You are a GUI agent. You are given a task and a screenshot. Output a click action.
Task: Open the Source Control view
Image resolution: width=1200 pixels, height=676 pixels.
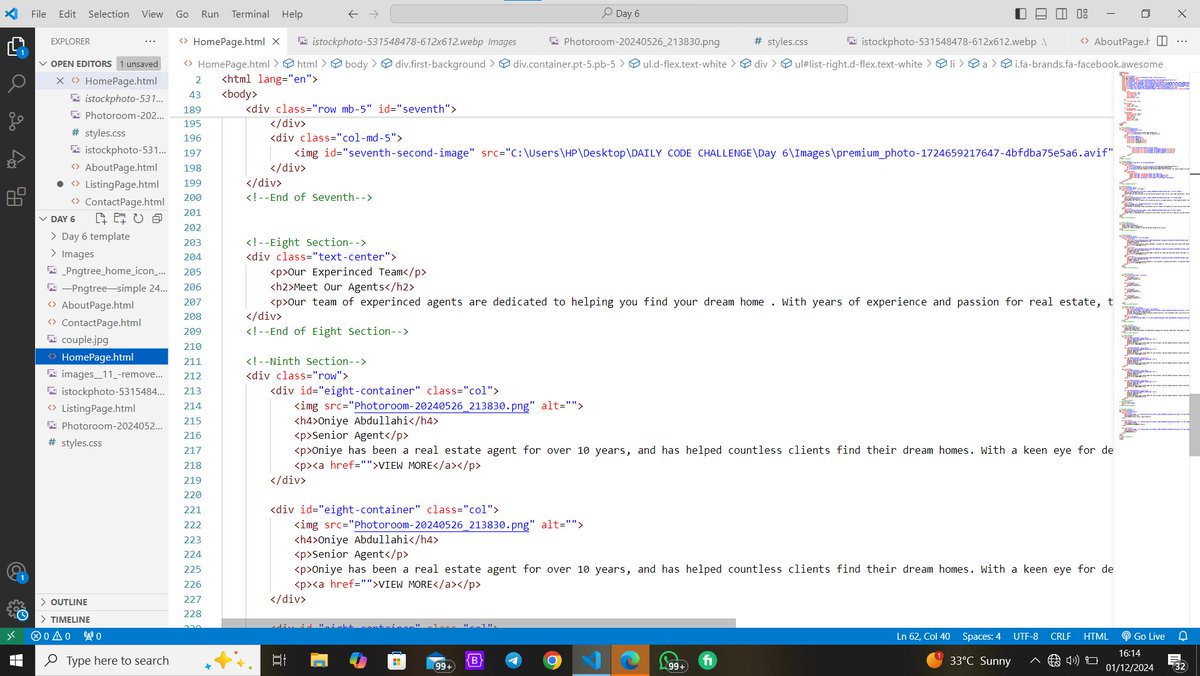pyautogui.click(x=16, y=121)
